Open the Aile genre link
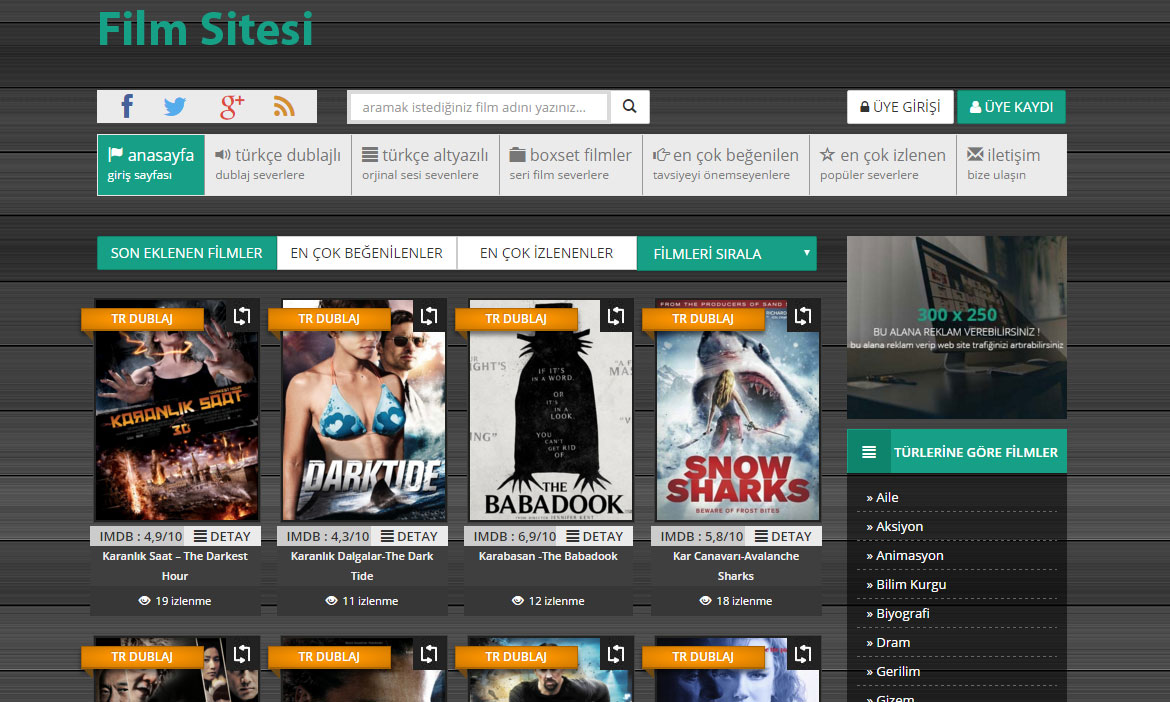This screenshot has width=1170, height=702. tap(886, 498)
